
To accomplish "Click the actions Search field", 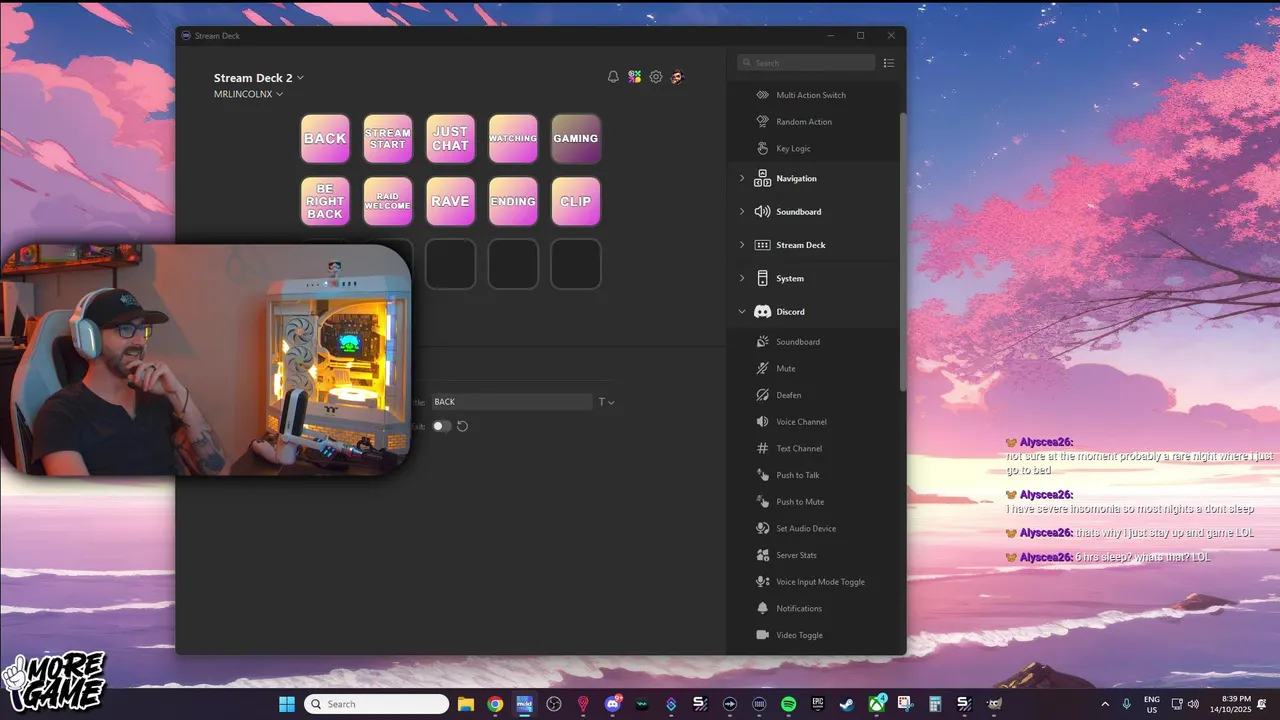I will 806,63.
